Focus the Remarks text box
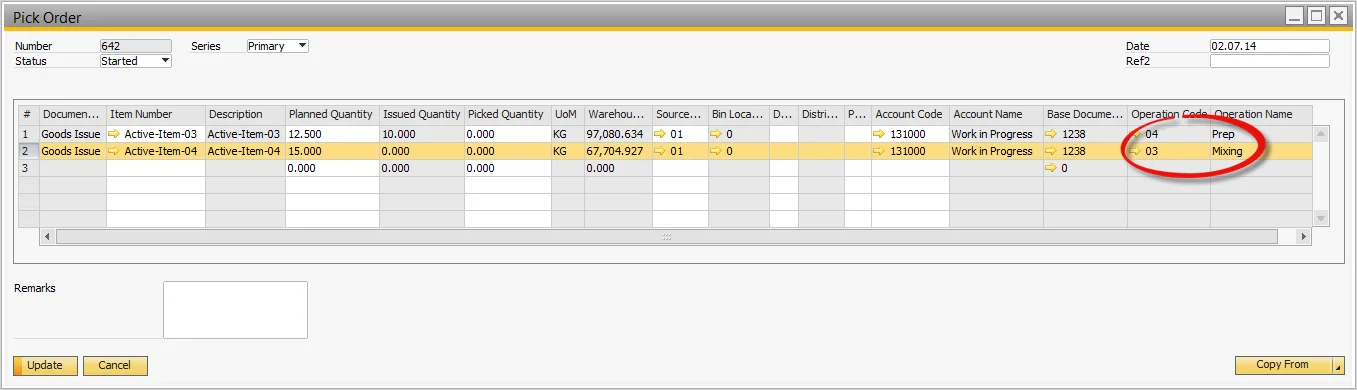Viewport: 1357px width, 390px height. point(235,310)
